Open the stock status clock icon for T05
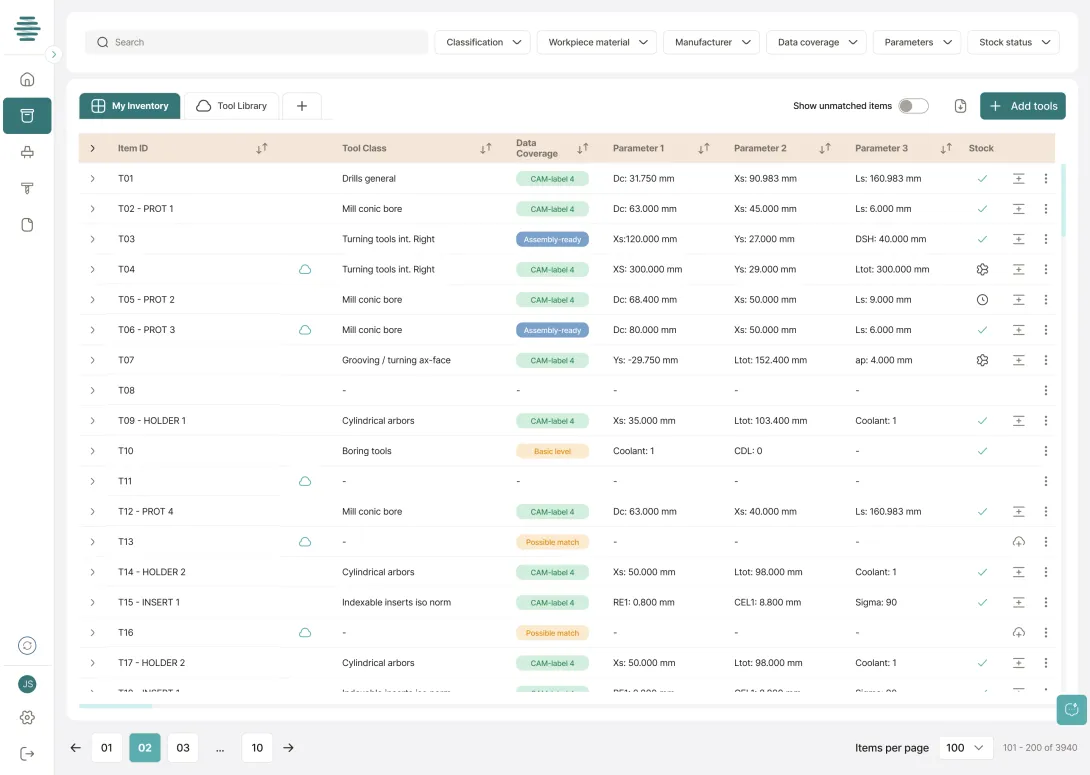The height and width of the screenshot is (775, 1090). tap(982, 299)
